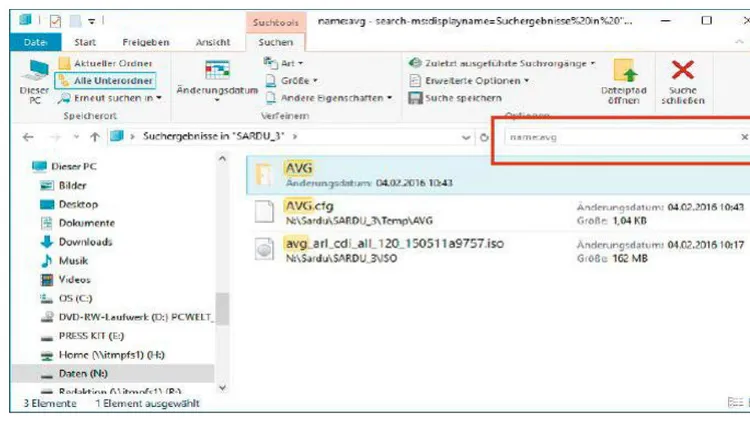
Task: Select avg_arl_cdi_all_120 iso file result
Action: pyautogui.click(x=498, y=250)
